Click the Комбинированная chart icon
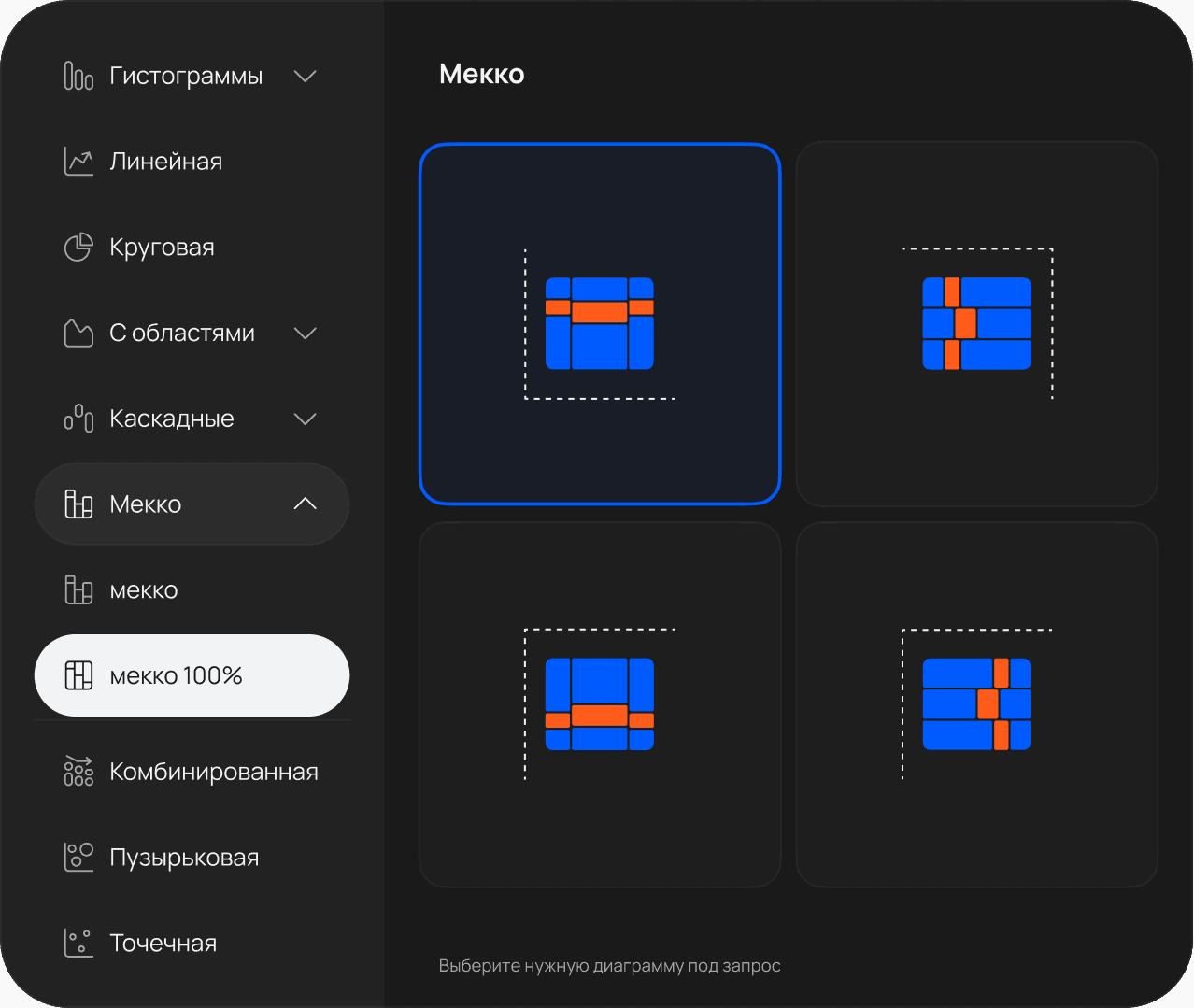This screenshot has width=1194, height=1008. [x=78, y=772]
